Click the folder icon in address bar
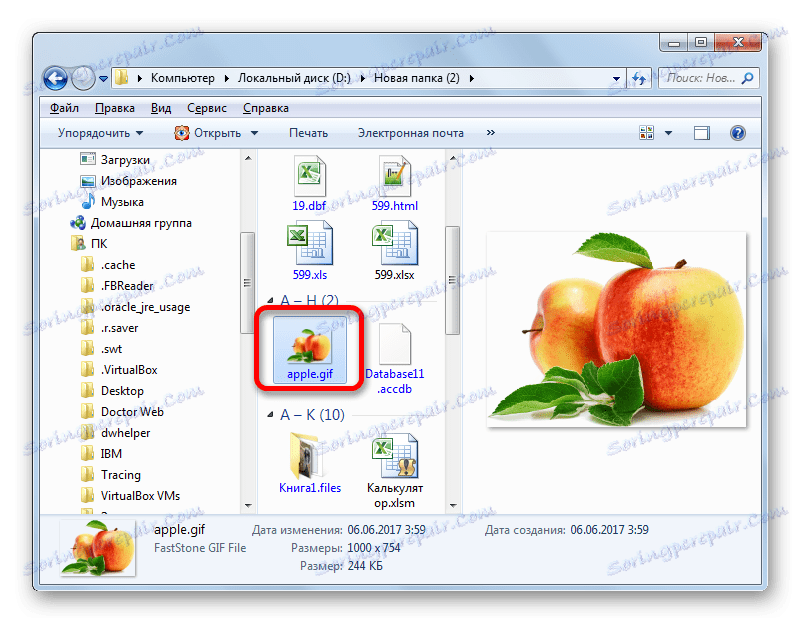The image size is (801, 624). (122, 78)
